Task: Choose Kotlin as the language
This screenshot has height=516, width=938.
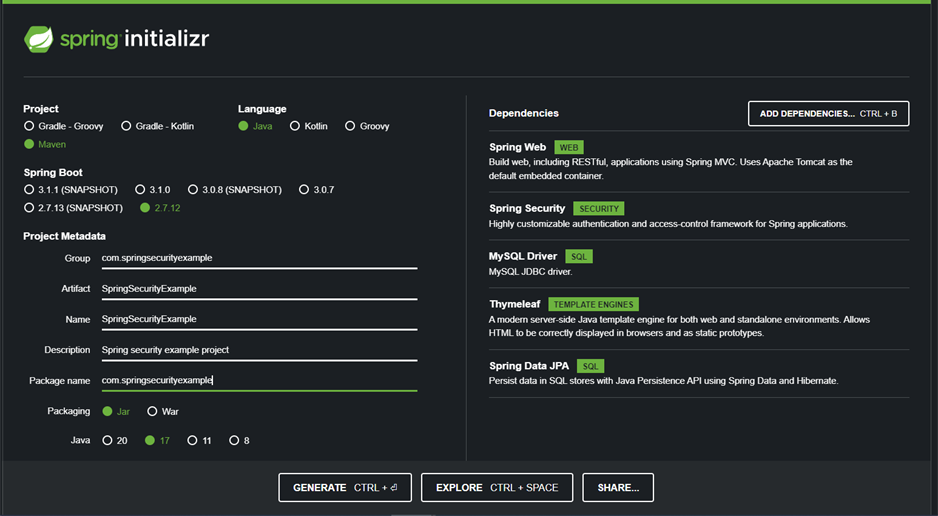Action: (295, 126)
